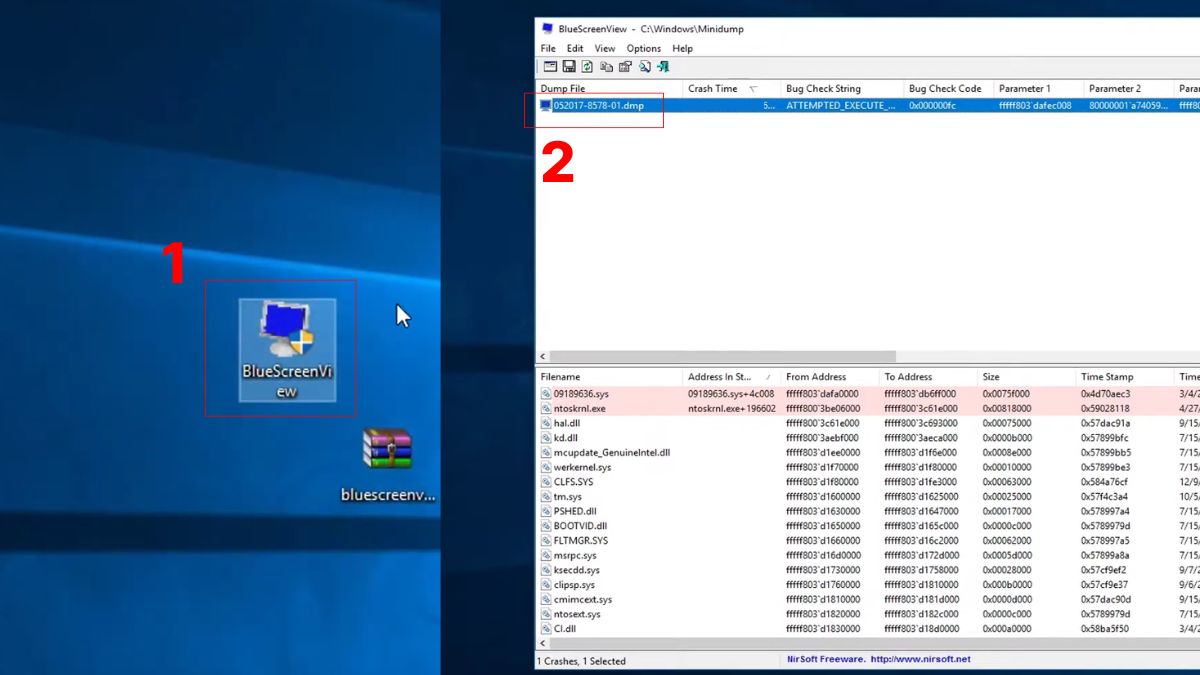The image size is (1200, 675).
Task: Click the ntoskrnl.exe file row icon
Action: pos(546,409)
